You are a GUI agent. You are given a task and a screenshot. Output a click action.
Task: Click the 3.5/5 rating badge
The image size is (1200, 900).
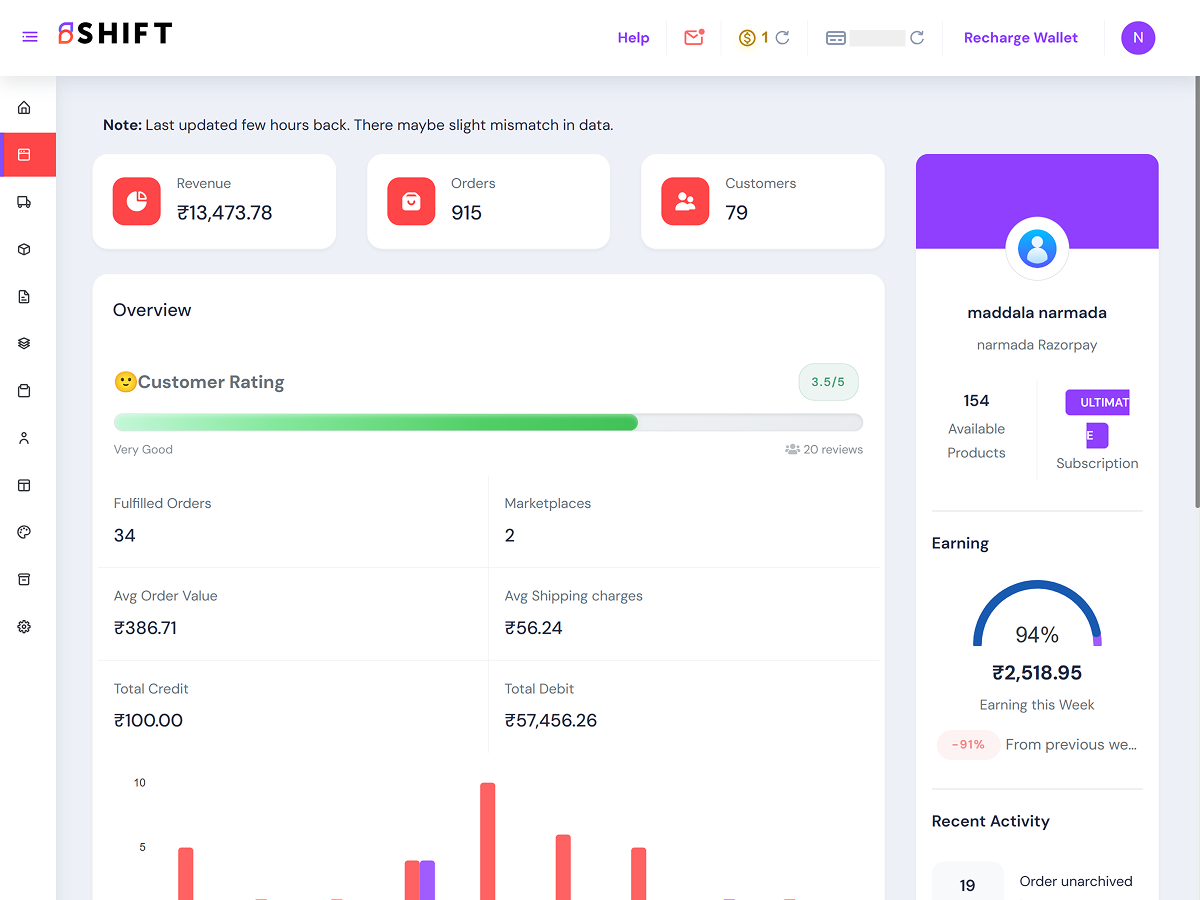pyautogui.click(x=828, y=382)
